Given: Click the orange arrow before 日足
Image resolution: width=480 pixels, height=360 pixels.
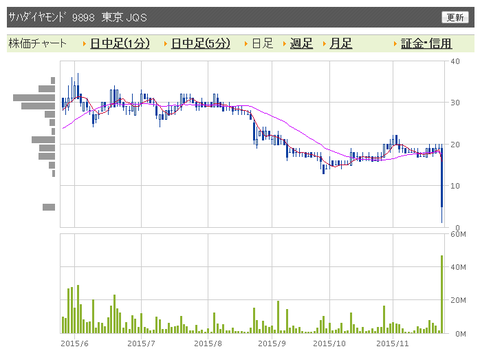Looking at the screenshot, I should tap(246, 44).
